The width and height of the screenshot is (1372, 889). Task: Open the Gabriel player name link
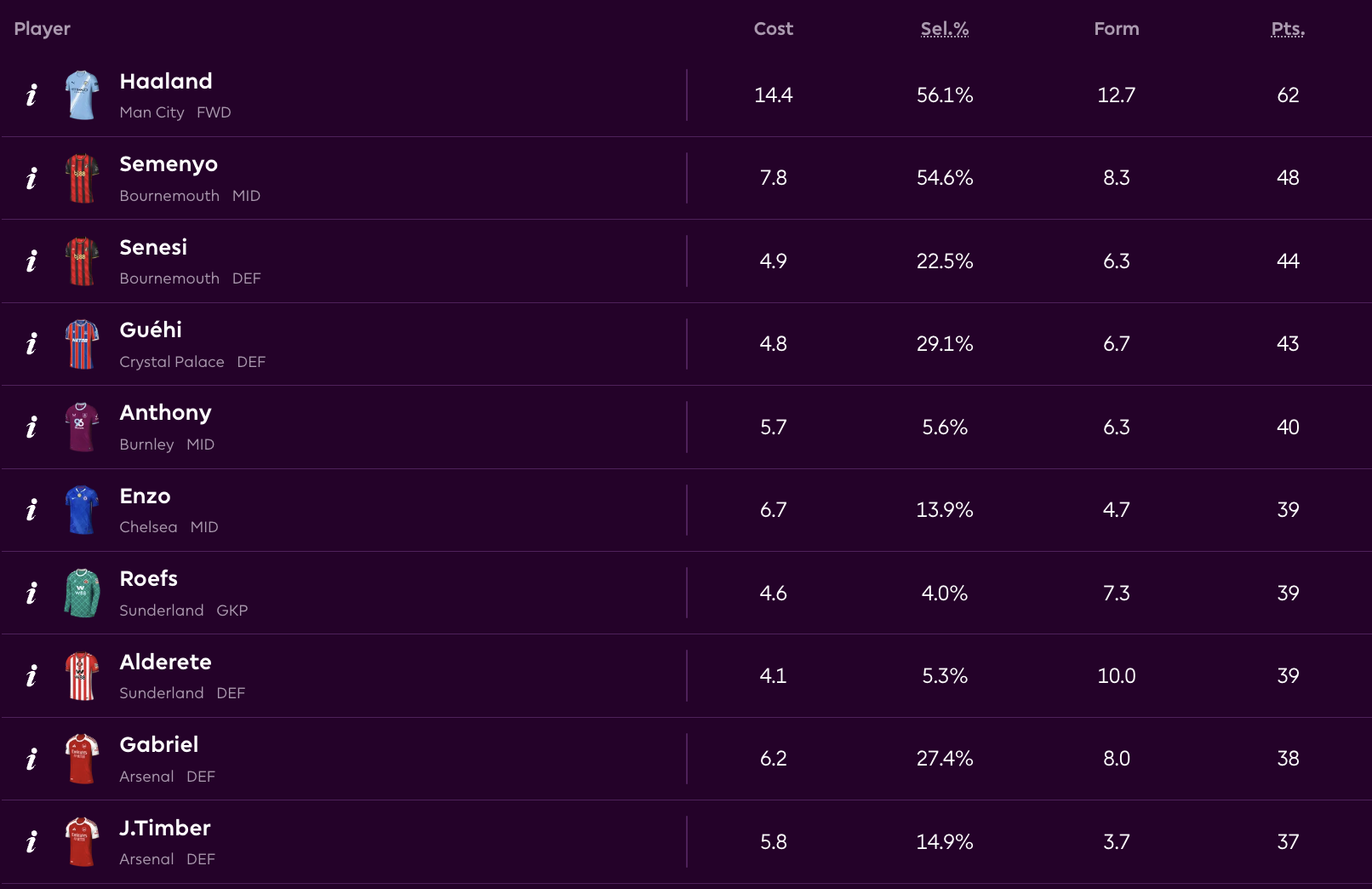(159, 745)
